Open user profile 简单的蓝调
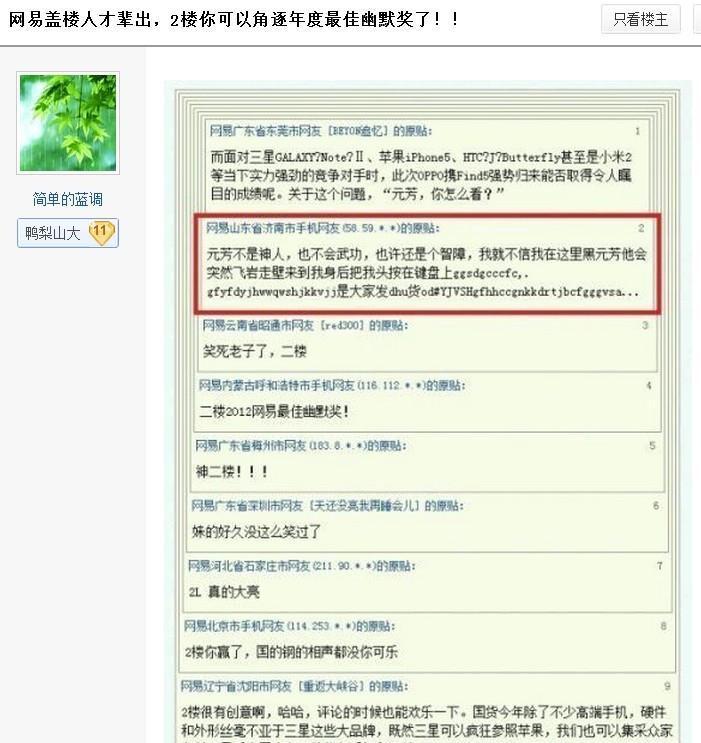 tap(68, 199)
